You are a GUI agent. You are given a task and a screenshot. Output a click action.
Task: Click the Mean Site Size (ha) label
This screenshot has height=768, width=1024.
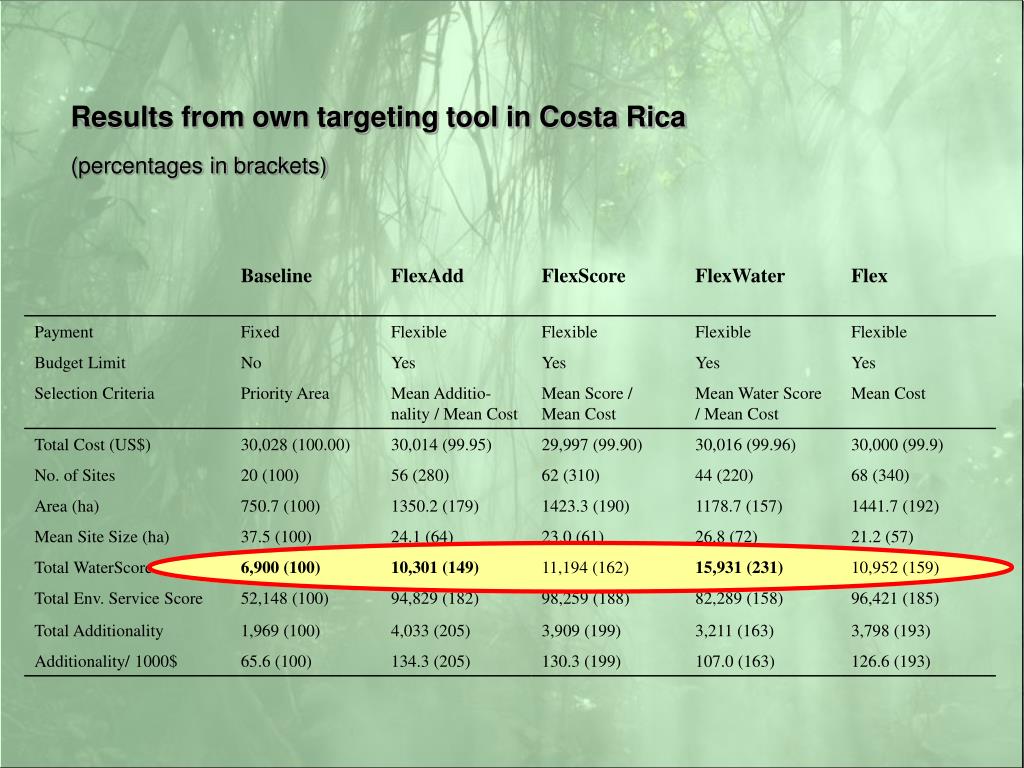coord(101,537)
